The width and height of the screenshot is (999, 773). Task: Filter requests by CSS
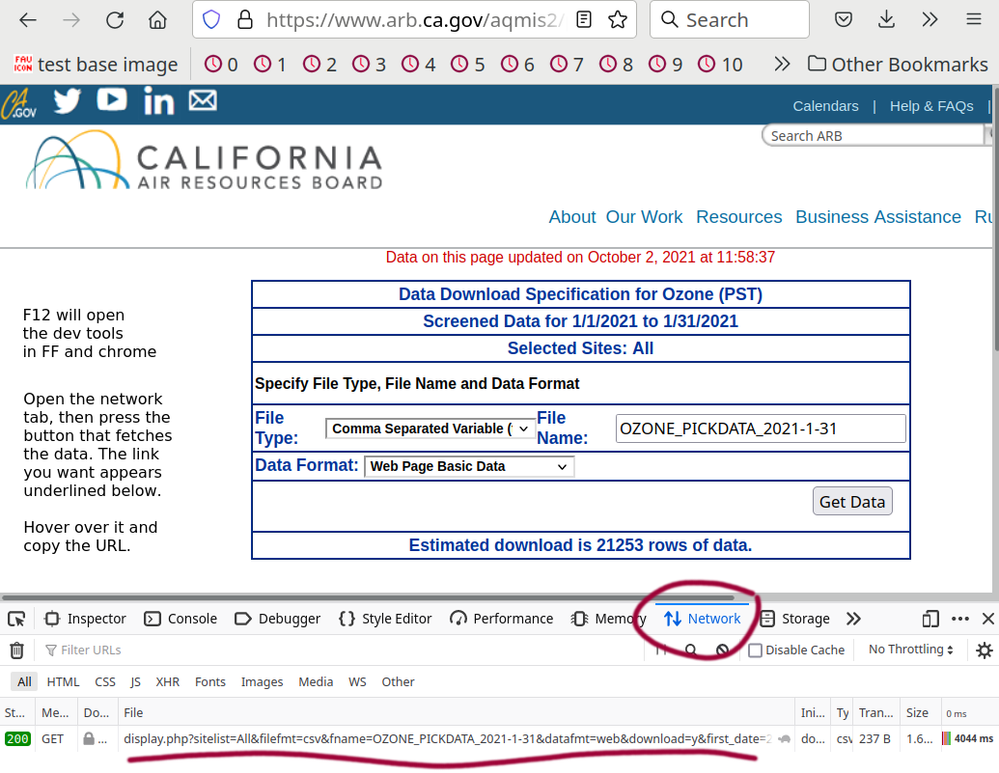(105, 682)
